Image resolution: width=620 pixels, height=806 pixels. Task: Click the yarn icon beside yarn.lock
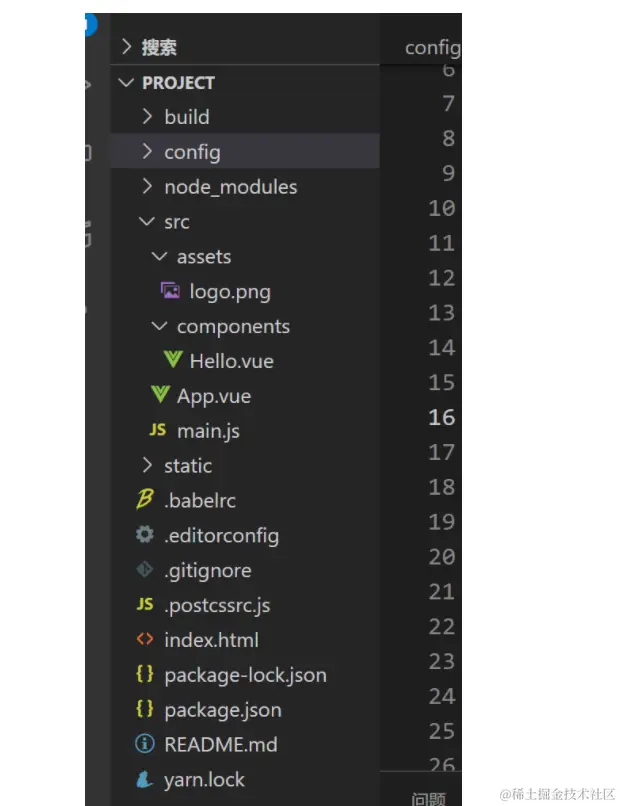145,779
